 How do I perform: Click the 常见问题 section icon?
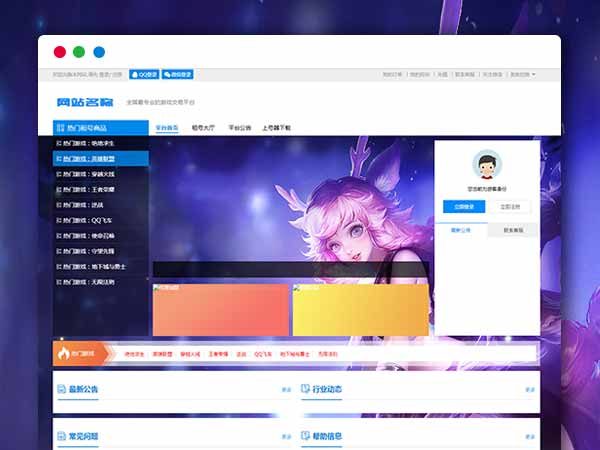(61, 436)
